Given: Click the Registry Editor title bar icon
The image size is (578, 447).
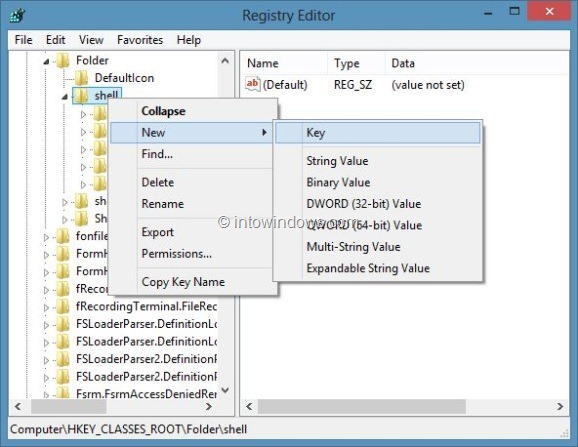Looking at the screenshot, I should coord(17,15).
